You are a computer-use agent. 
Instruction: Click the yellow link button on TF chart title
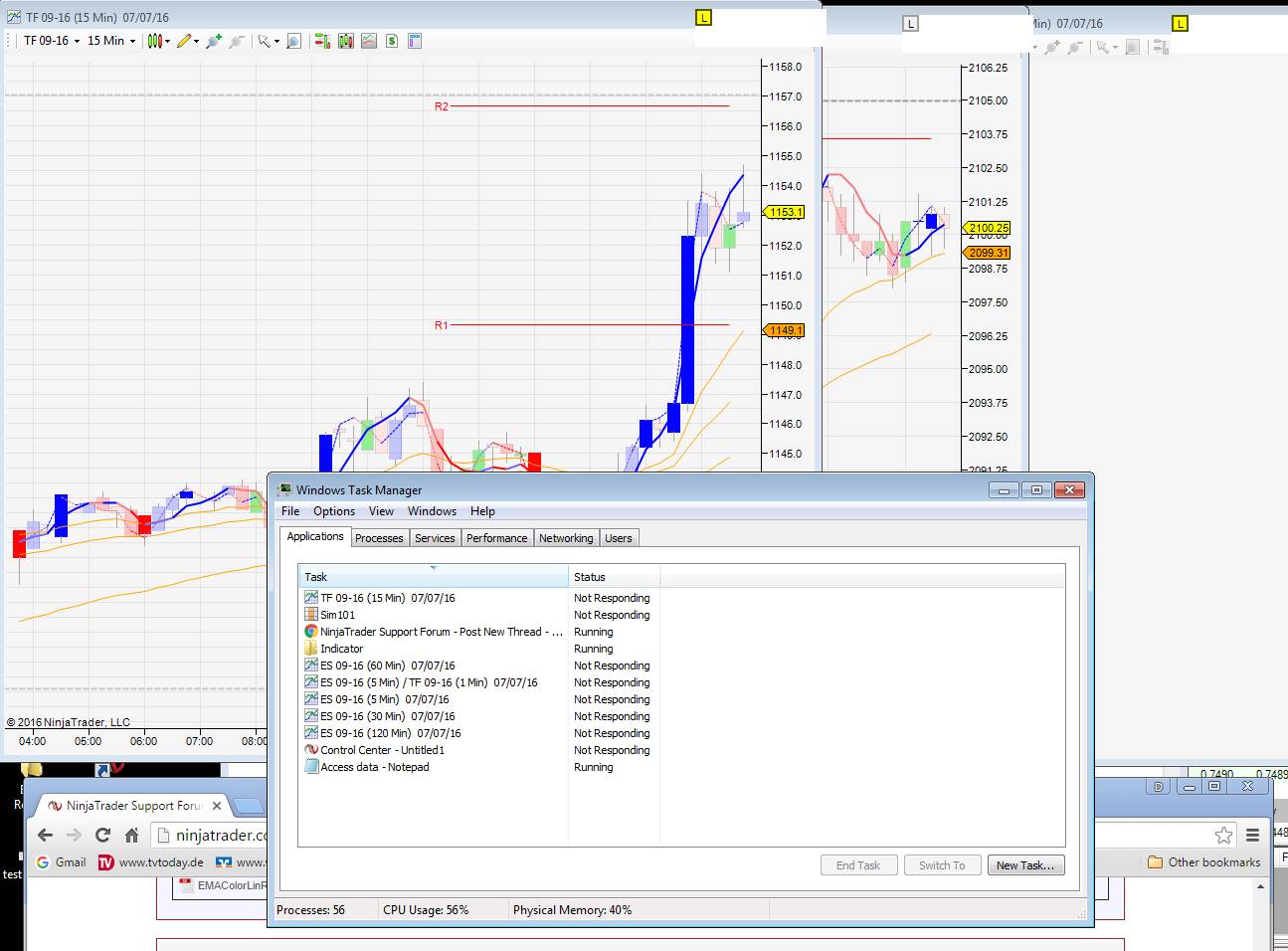pyautogui.click(x=703, y=18)
